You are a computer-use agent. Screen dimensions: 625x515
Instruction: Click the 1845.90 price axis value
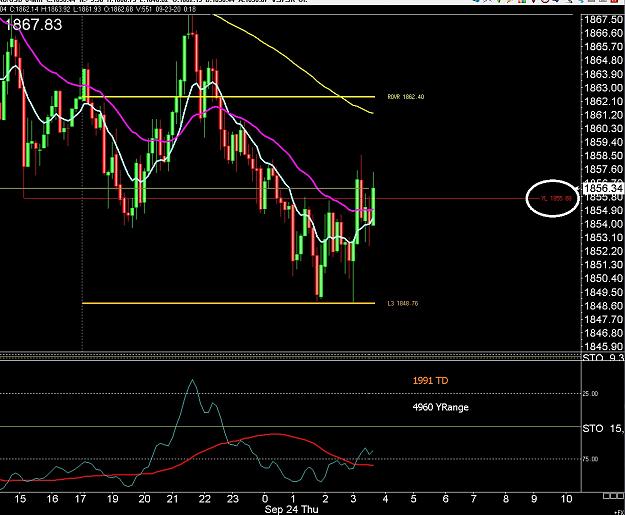[x=603, y=346]
